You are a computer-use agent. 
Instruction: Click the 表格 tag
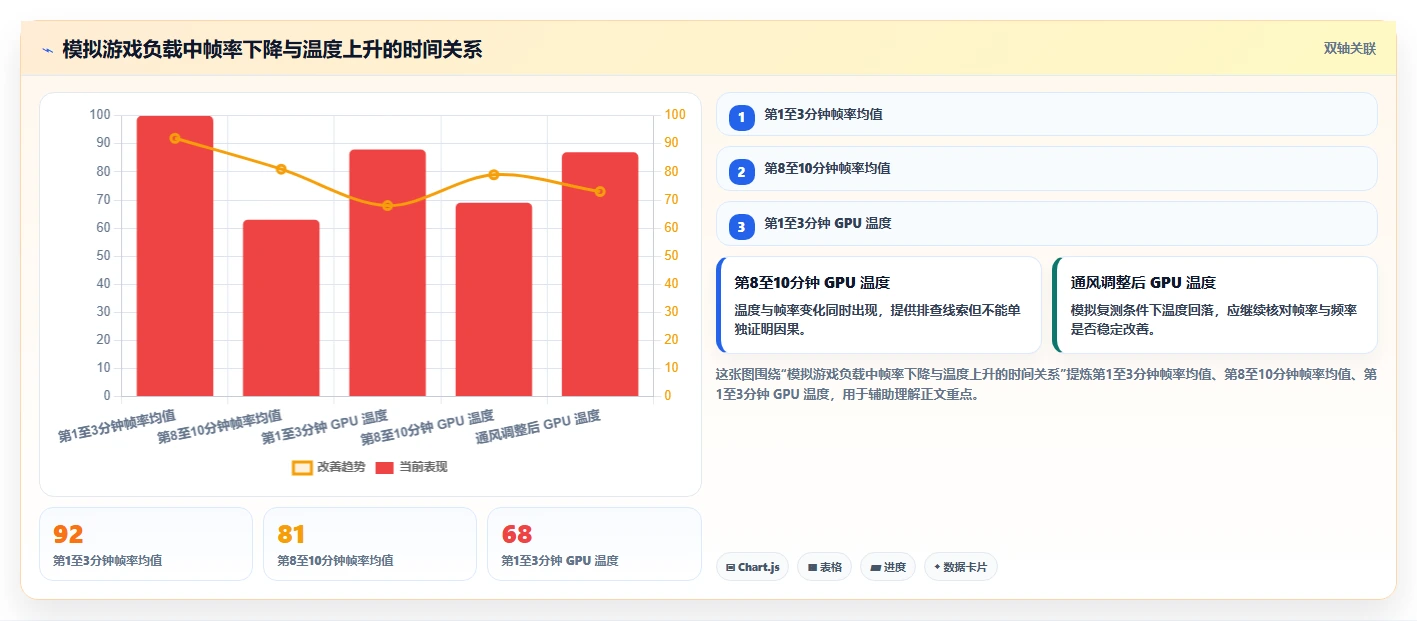point(824,567)
